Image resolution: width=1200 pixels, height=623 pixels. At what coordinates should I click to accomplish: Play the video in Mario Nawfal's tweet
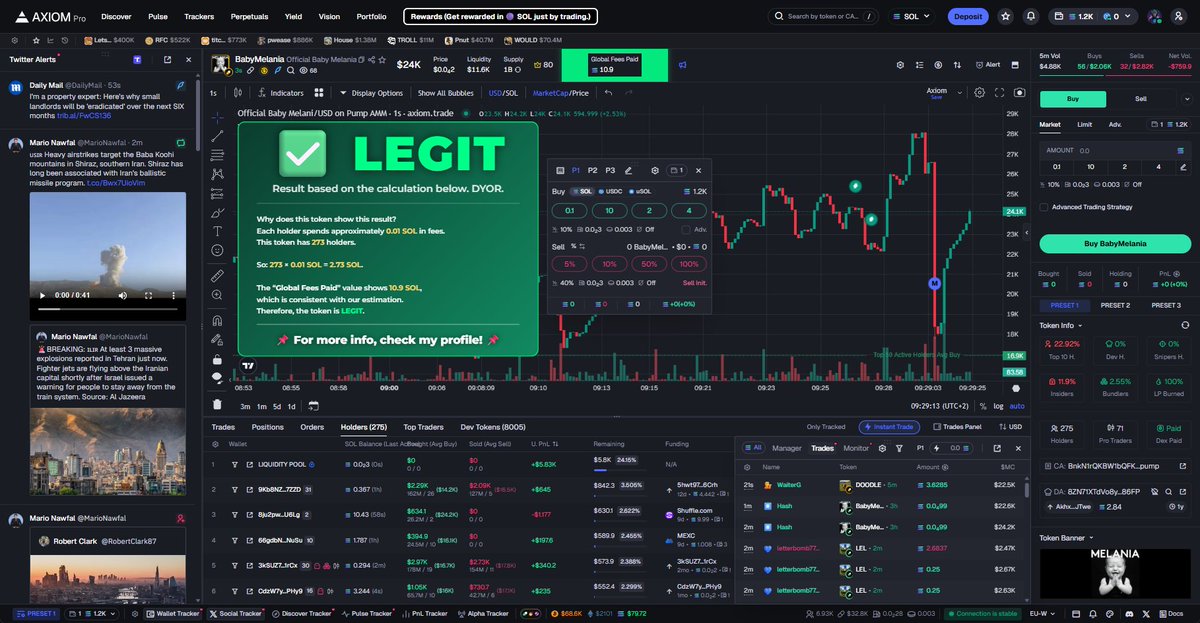coord(41,295)
